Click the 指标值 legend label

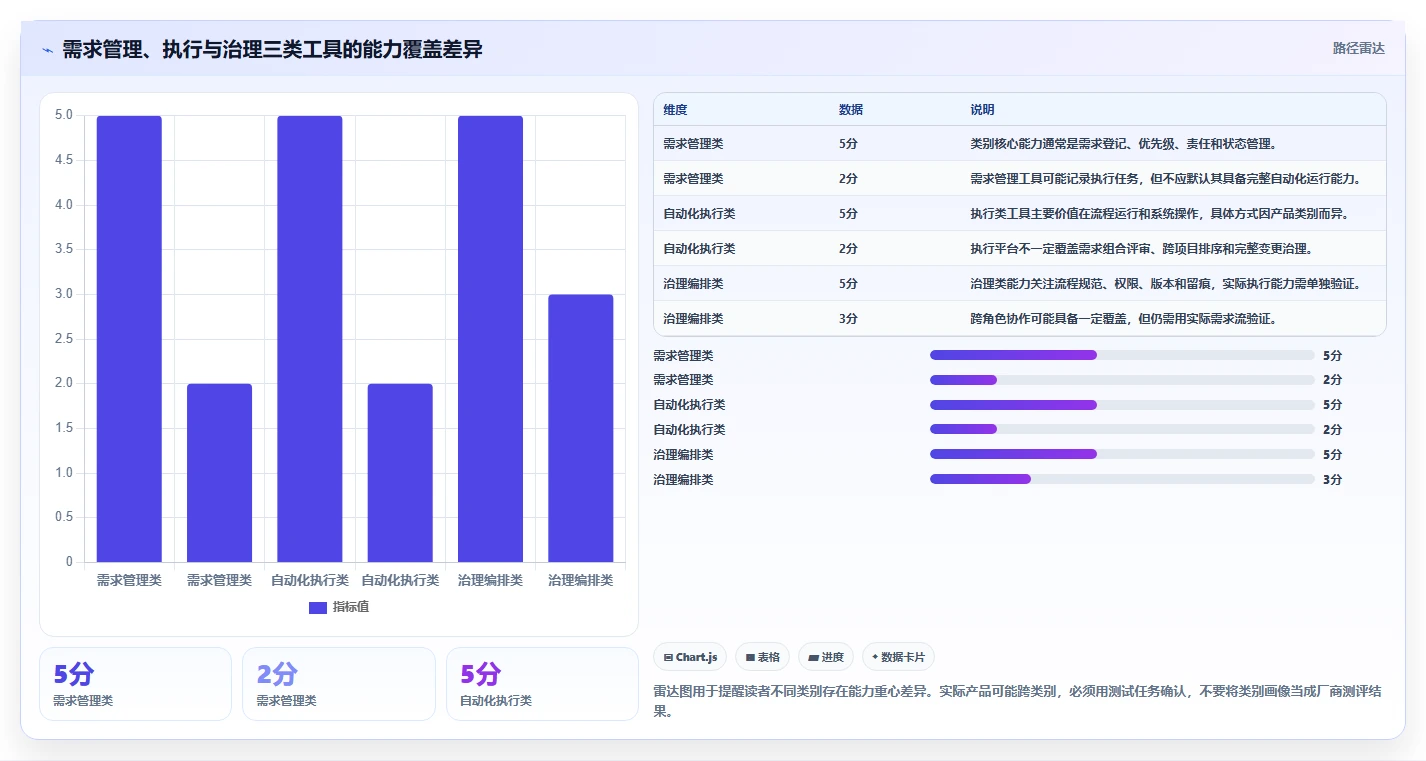(x=351, y=608)
